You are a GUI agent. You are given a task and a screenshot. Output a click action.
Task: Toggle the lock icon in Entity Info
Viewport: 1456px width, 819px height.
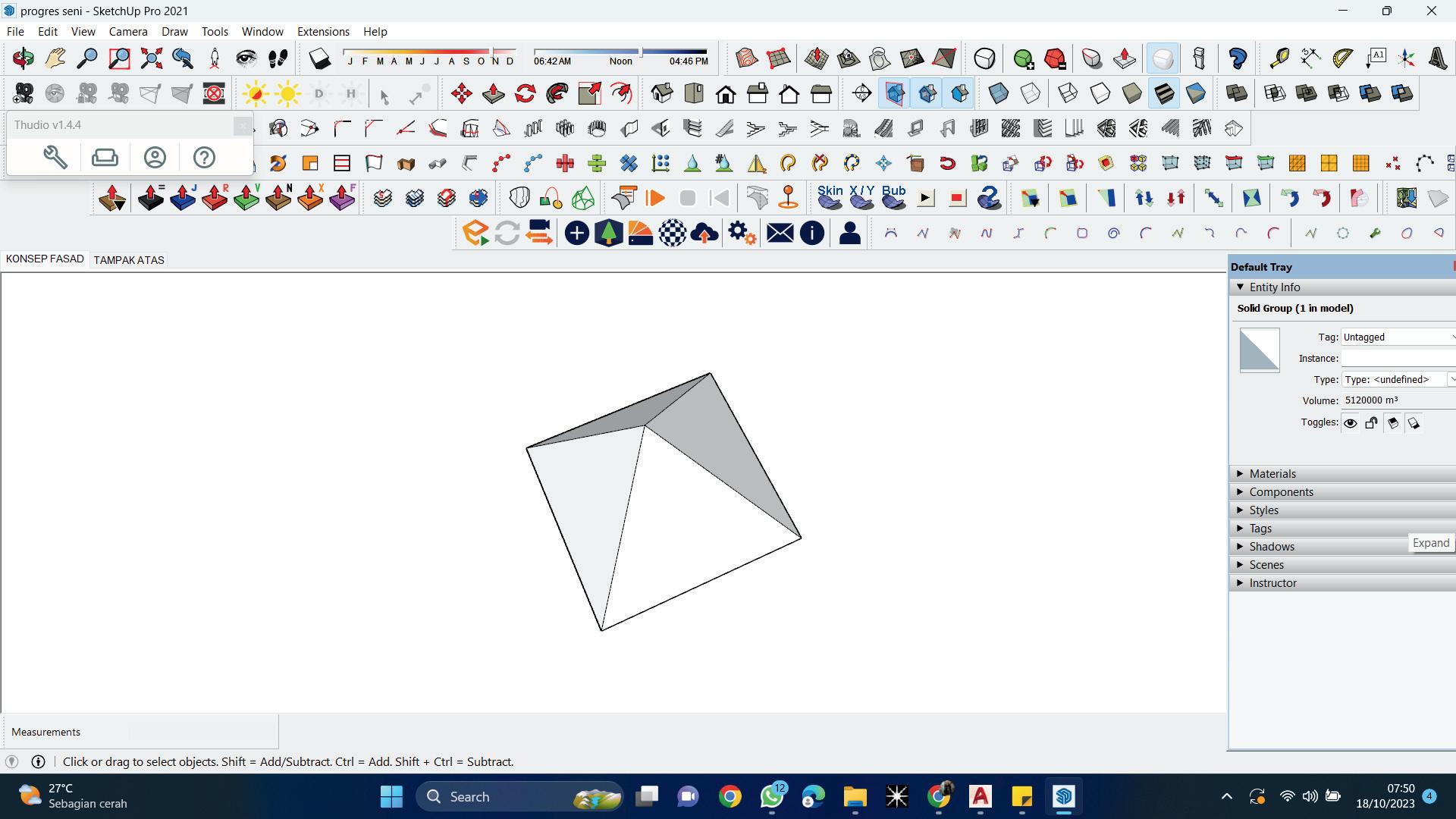click(x=1371, y=423)
